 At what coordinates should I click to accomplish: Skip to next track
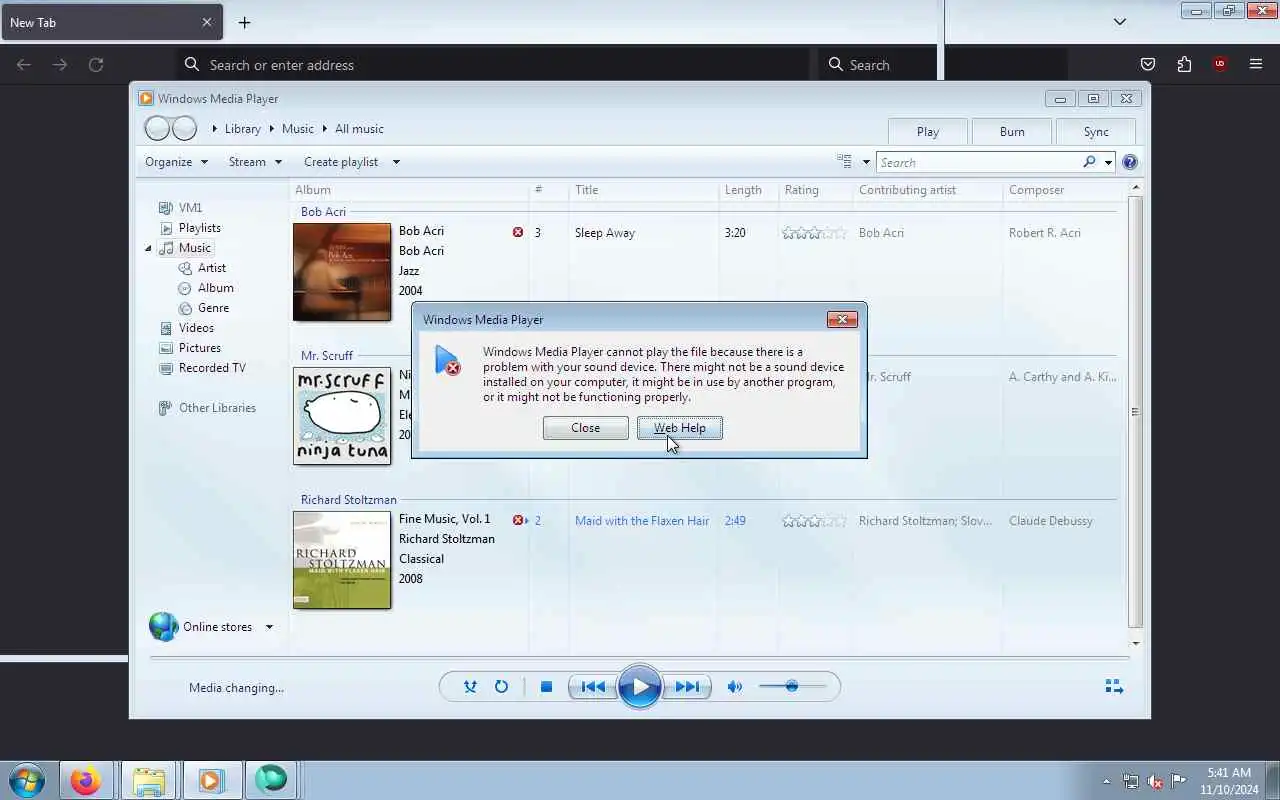[687, 687]
